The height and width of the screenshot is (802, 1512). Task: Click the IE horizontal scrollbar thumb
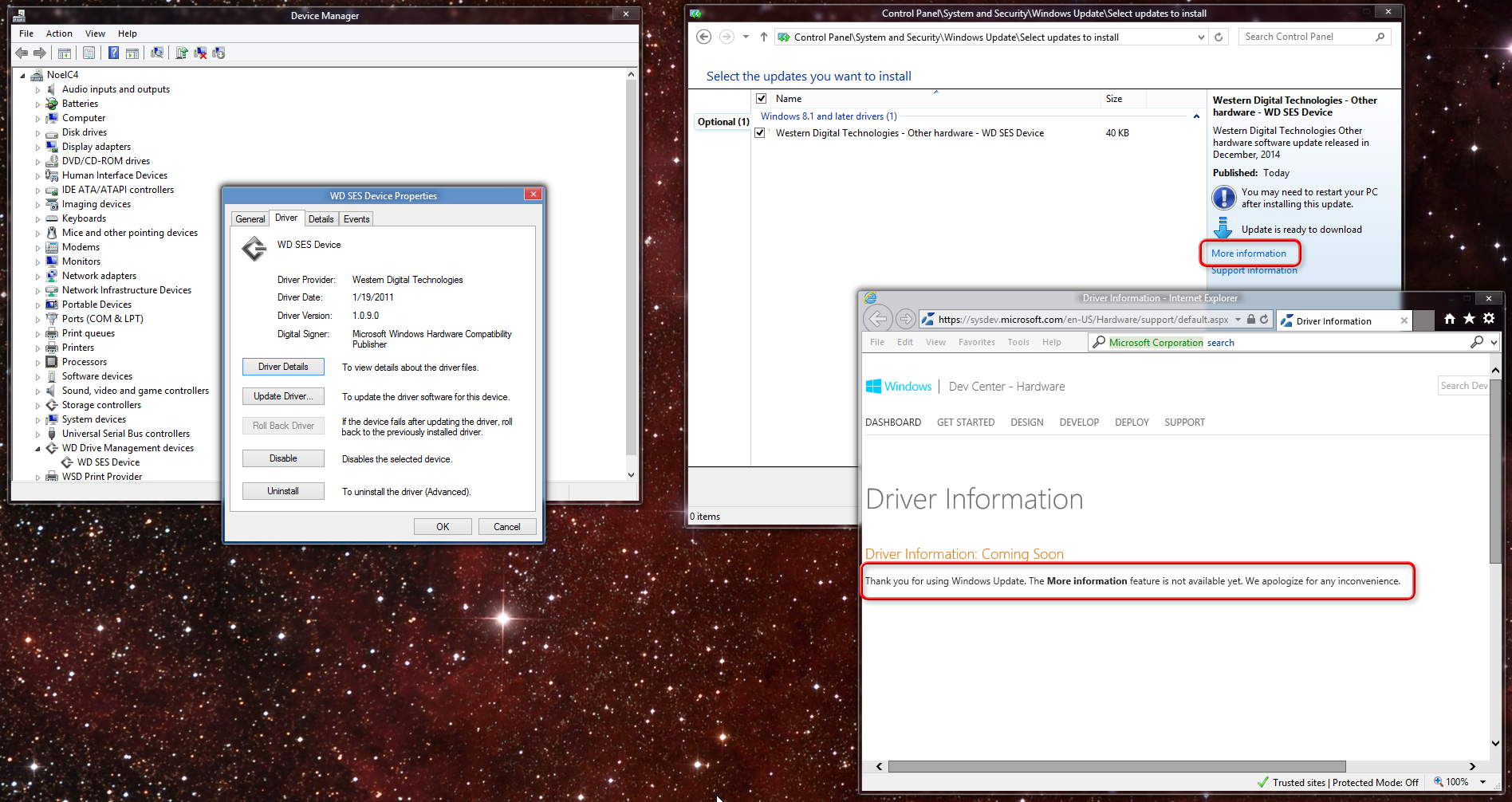[1116, 767]
